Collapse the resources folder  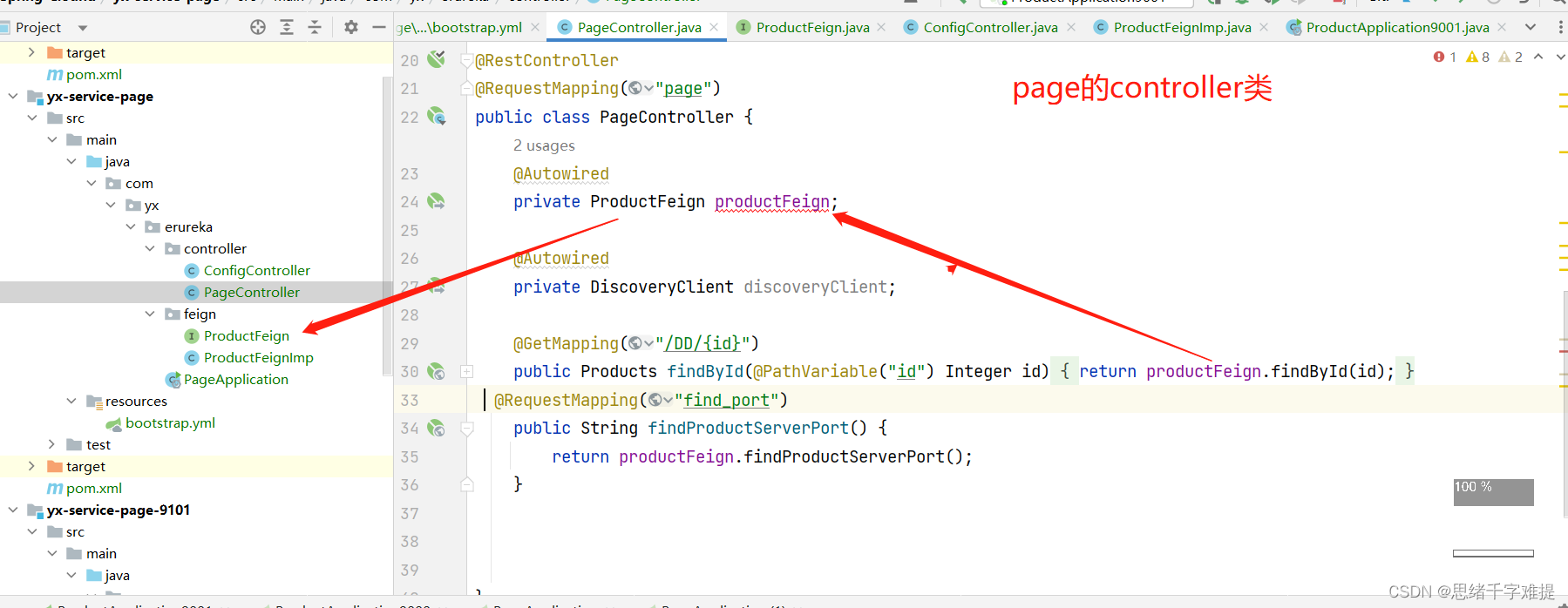click(x=71, y=401)
